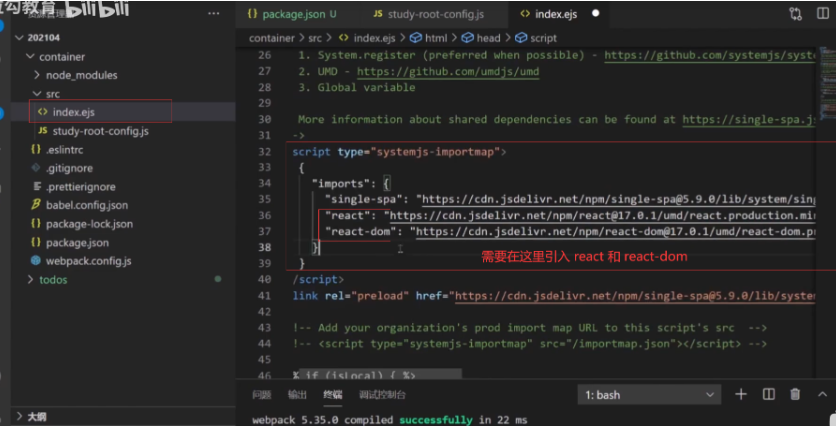Split the terminal panel

(x=768, y=394)
